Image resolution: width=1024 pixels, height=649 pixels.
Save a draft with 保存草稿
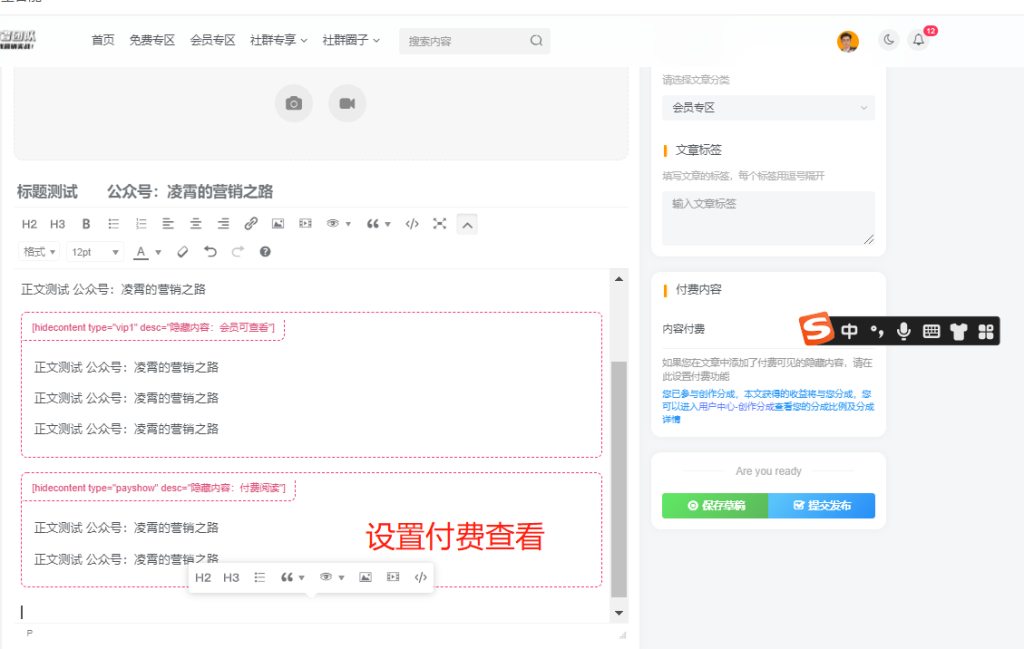coord(714,506)
